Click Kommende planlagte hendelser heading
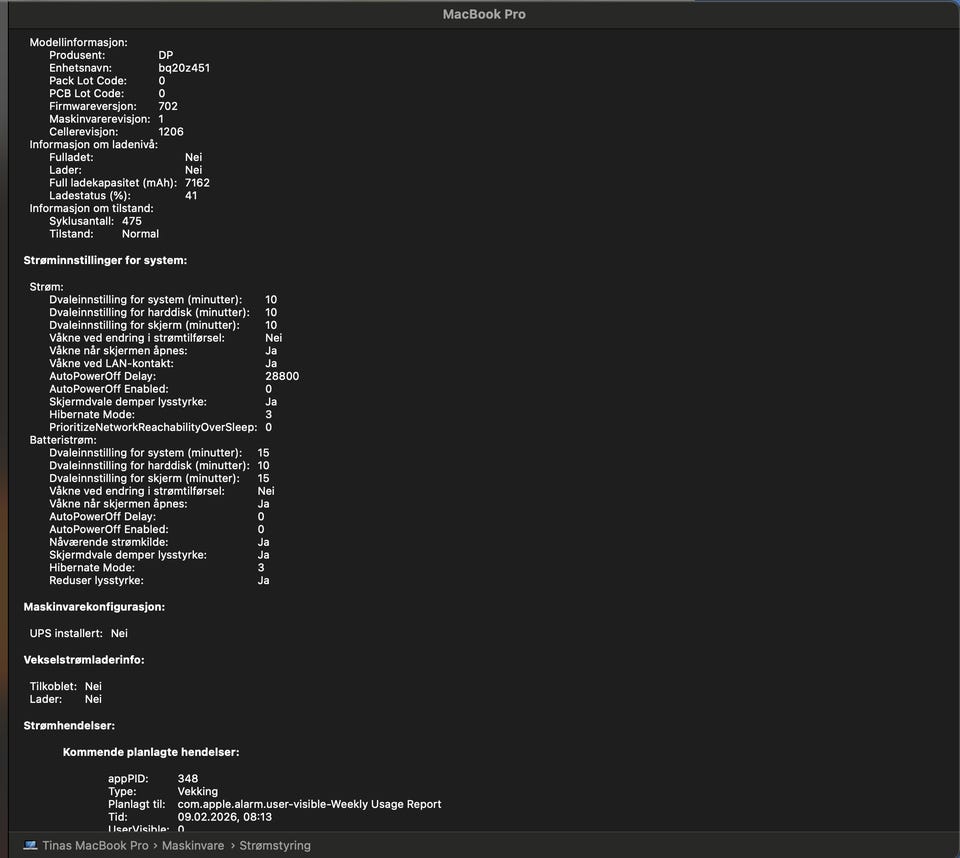The width and height of the screenshot is (960, 858). pyautogui.click(x=151, y=752)
